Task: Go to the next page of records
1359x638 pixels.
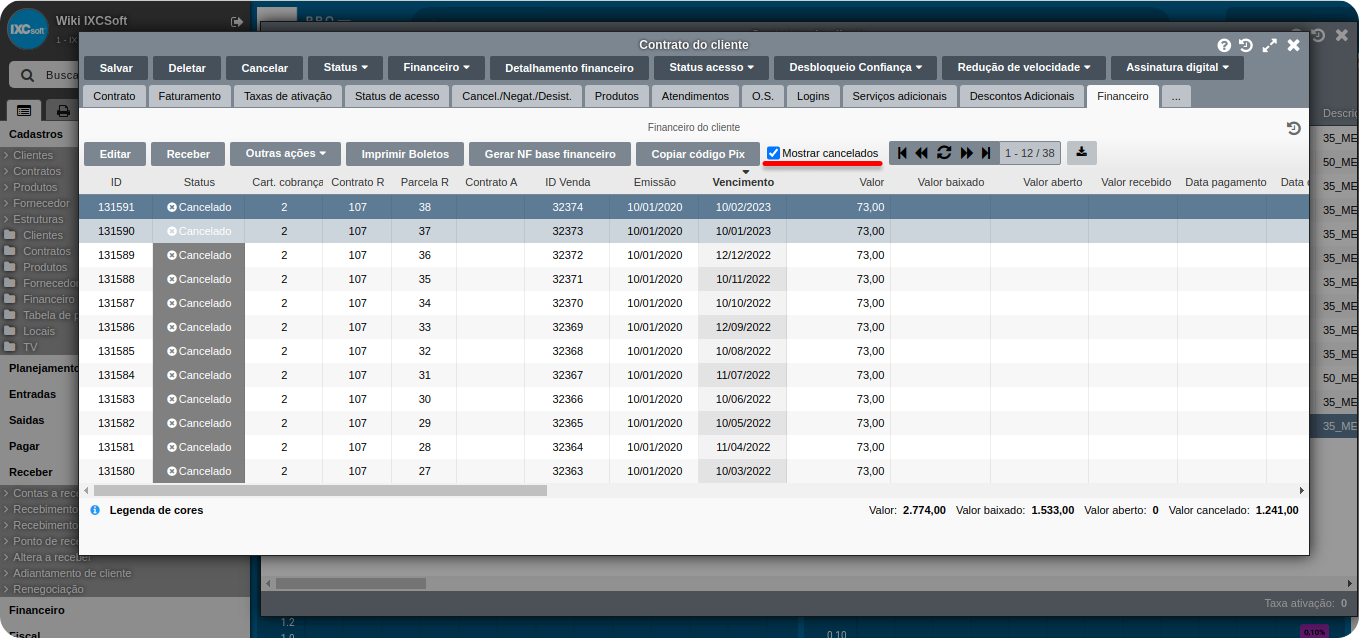Action: [966, 153]
